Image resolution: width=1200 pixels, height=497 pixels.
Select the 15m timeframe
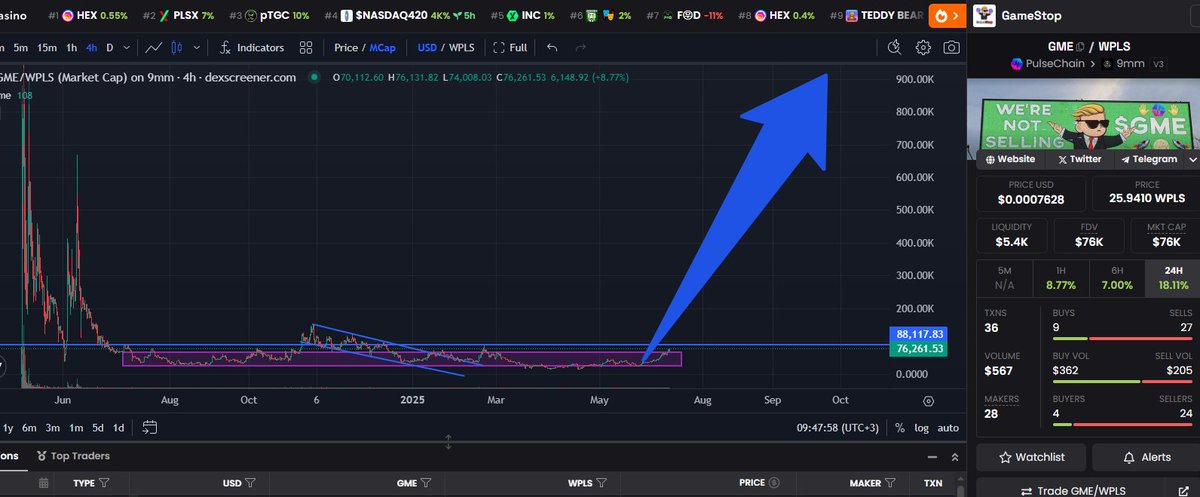coord(47,47)
